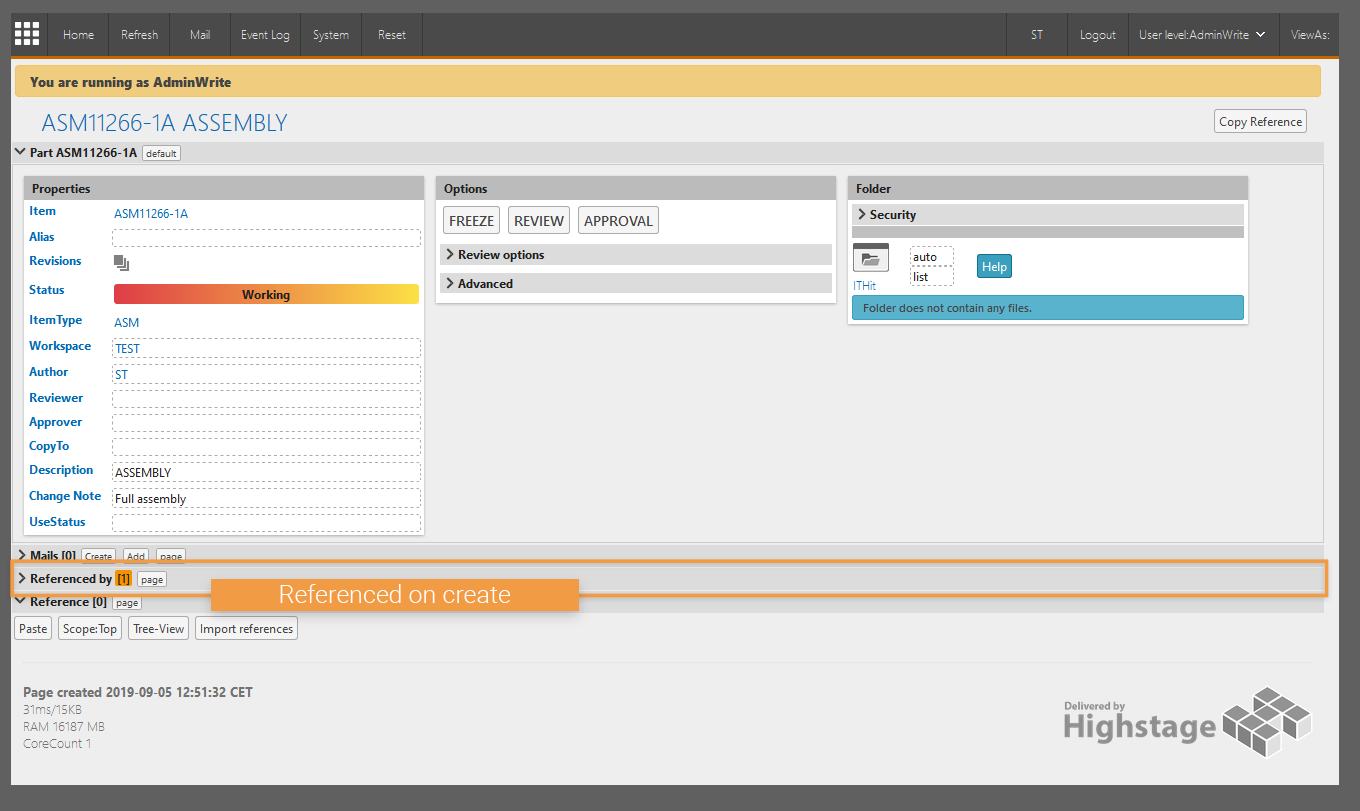Select the auto folder view option
Image resolution: width=1360 pixels, height=811 pixels.
(x=932, y=257)
